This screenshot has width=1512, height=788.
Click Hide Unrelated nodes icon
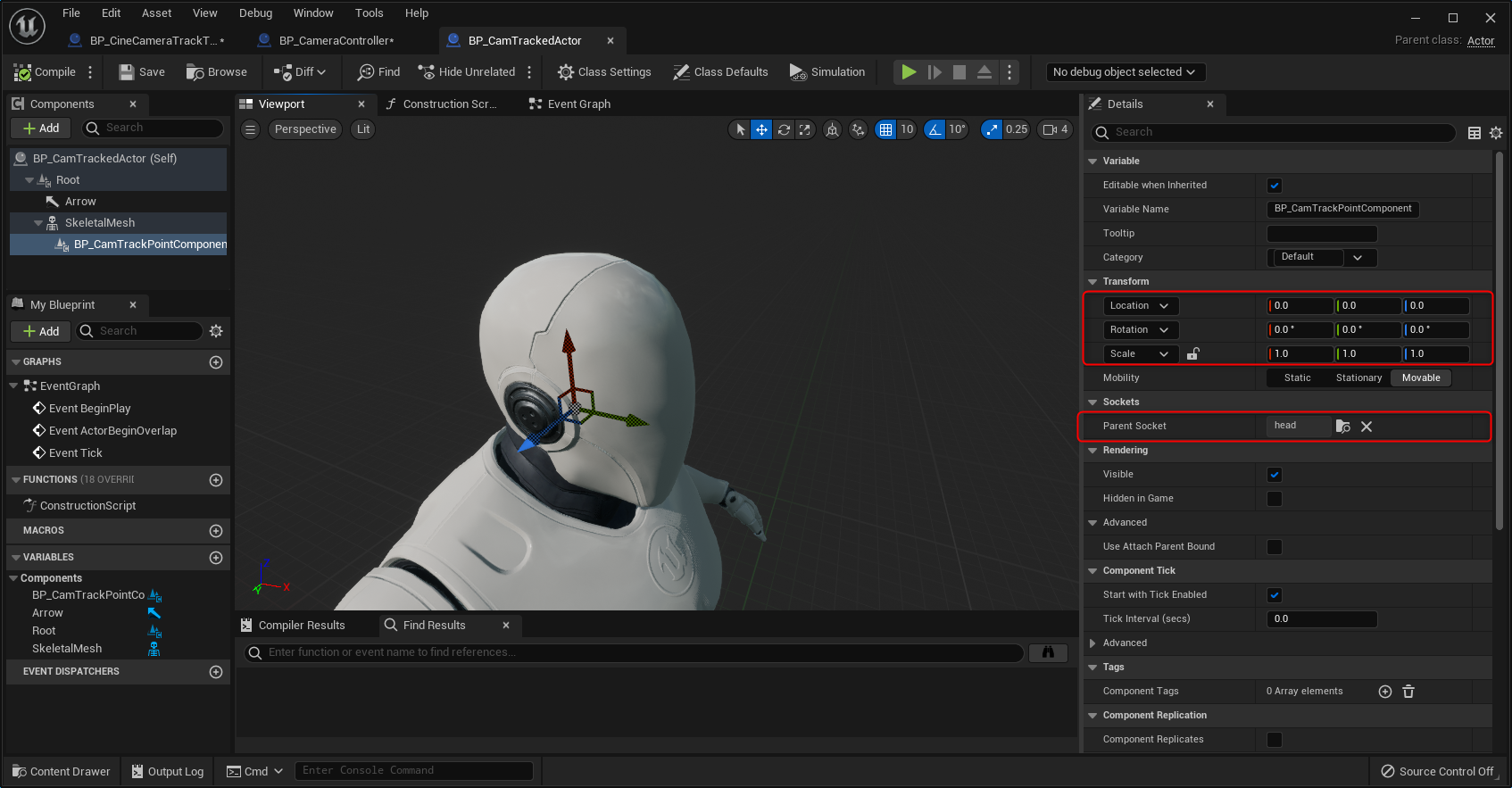click(426, 72)
